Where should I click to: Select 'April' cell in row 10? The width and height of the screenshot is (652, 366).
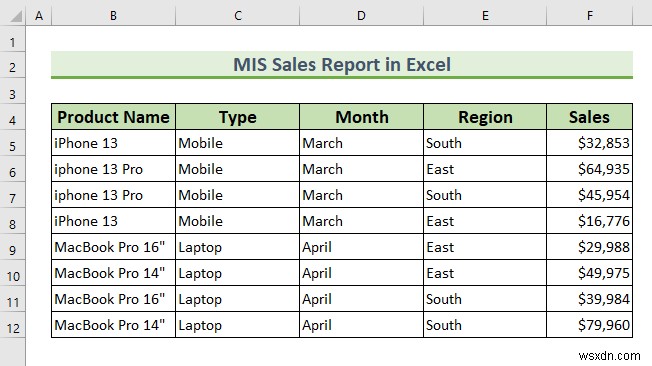click(361, 273)
